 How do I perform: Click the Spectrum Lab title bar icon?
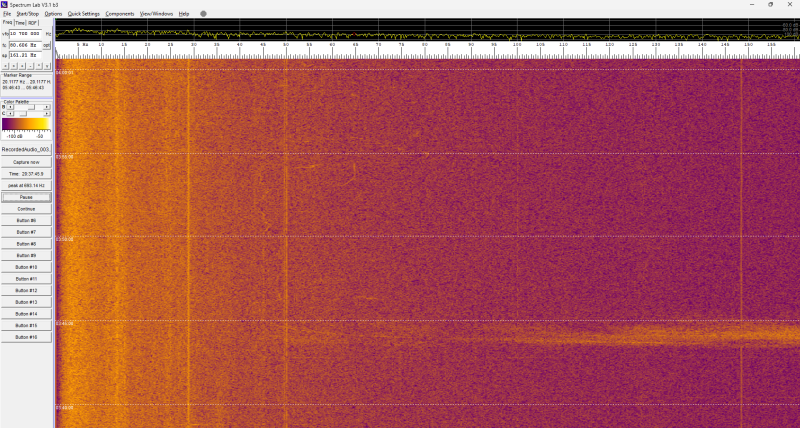tap(4, 4)
